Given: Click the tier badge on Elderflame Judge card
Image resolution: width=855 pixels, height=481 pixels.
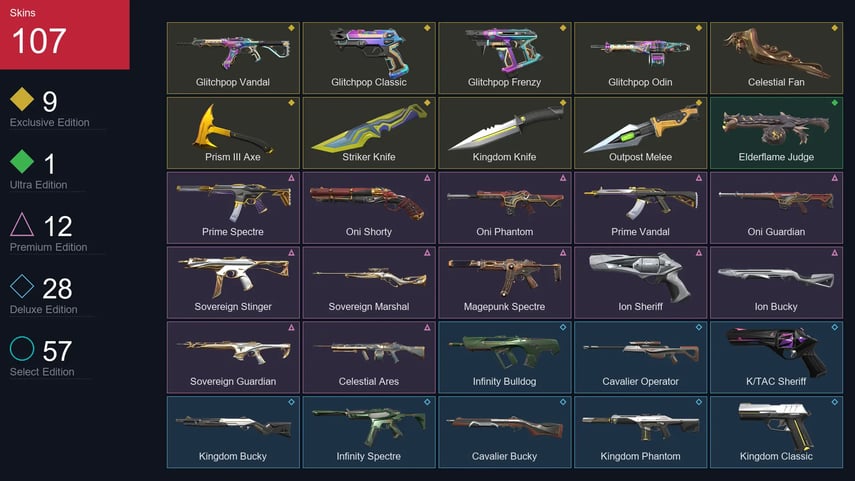Looking at the screenshot, I should pos(834,103).
